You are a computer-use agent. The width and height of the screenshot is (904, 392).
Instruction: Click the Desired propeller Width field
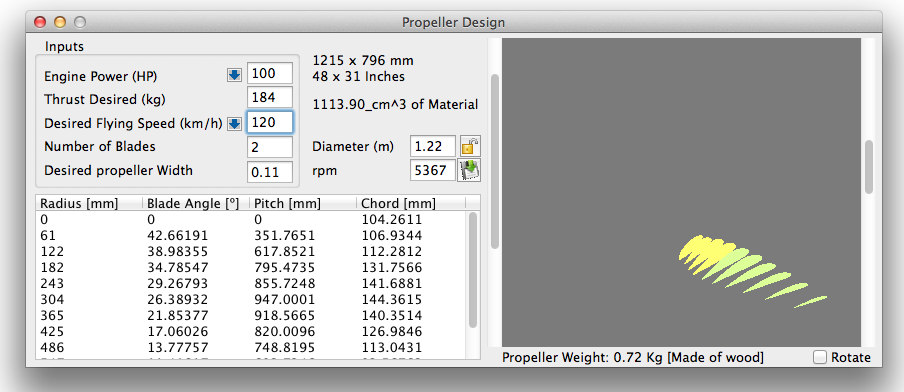[270, 172]
